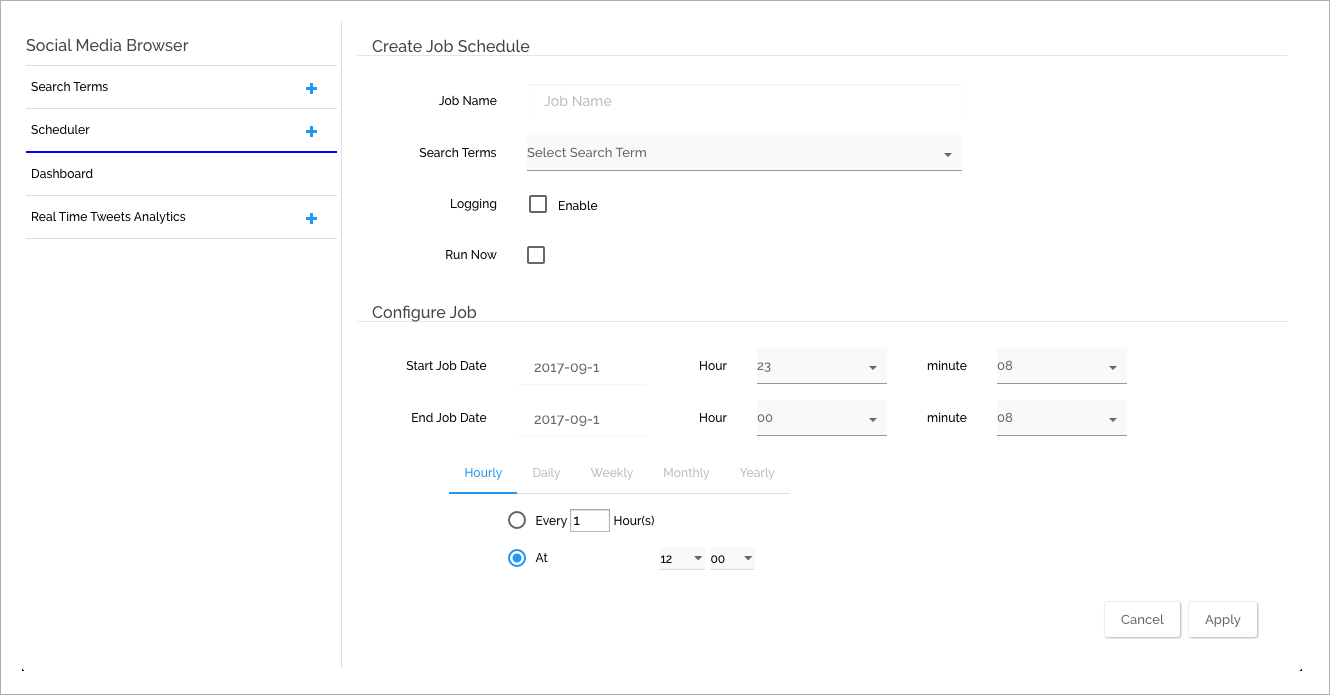Open End Job Hour dropdown showing 00
Image resolution: width=1330 pixels, height=695 pixels.
pos(822,418)
